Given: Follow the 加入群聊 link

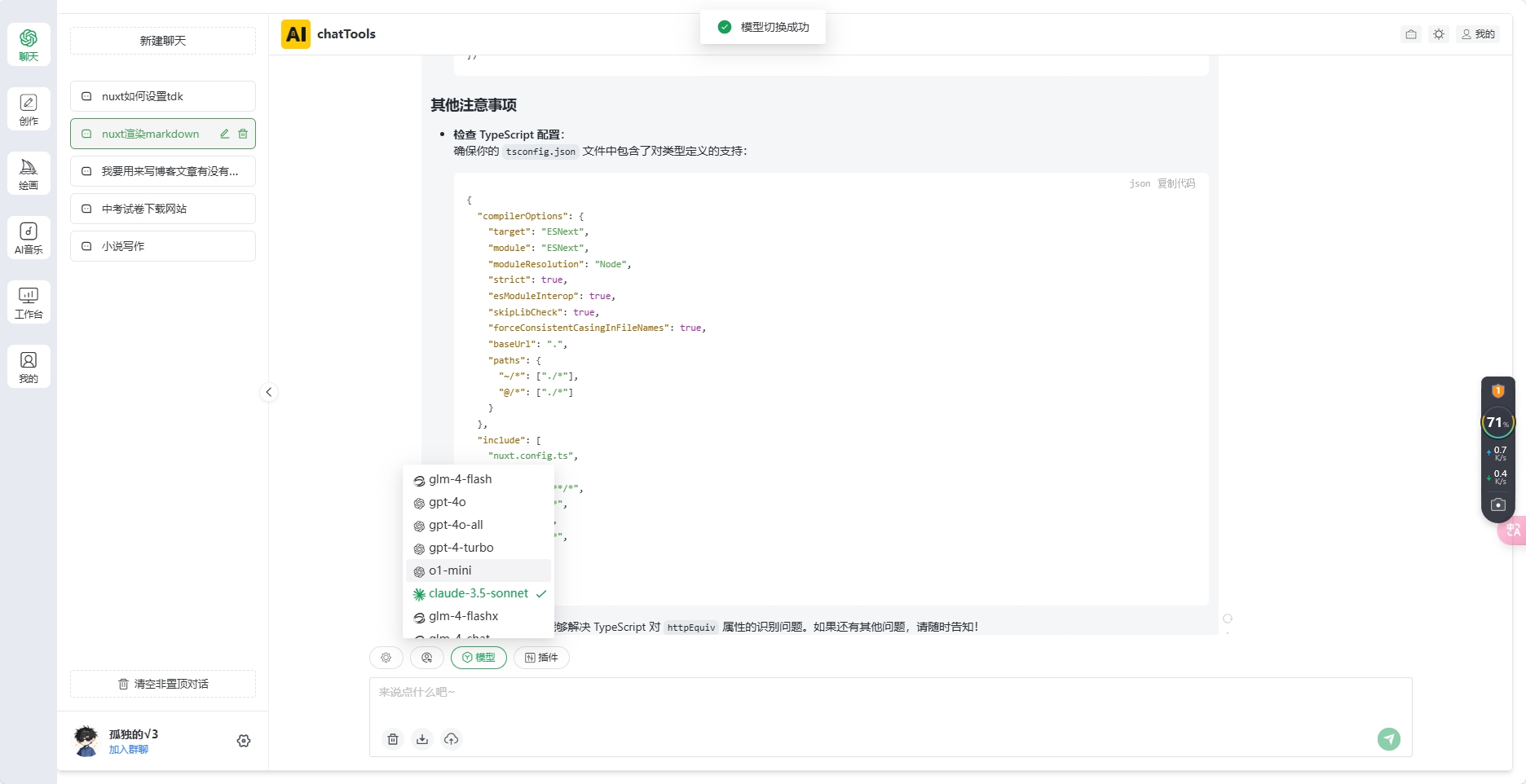Looking at the screenshot, I should tap(129, 750).
